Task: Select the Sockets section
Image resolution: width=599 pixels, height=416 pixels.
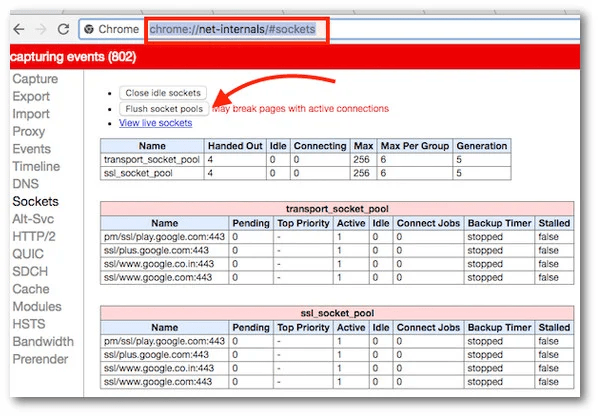Action: coord(36,201)
